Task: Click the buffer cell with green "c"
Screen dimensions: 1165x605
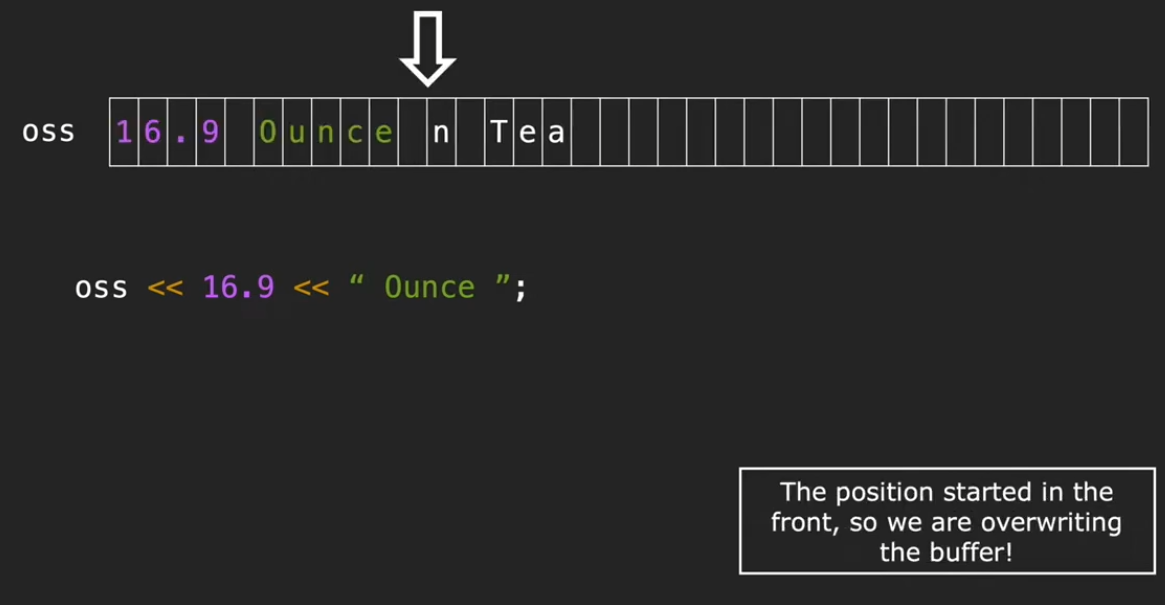Action: (355, 132)
